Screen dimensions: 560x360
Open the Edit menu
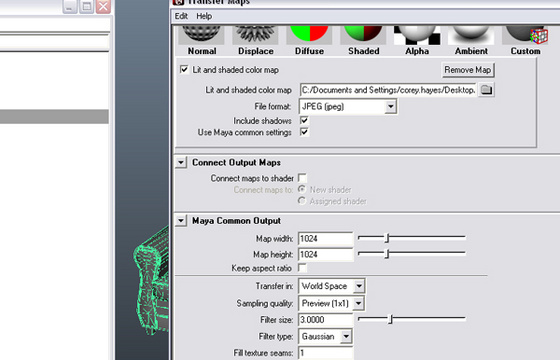tap(181, 16)
